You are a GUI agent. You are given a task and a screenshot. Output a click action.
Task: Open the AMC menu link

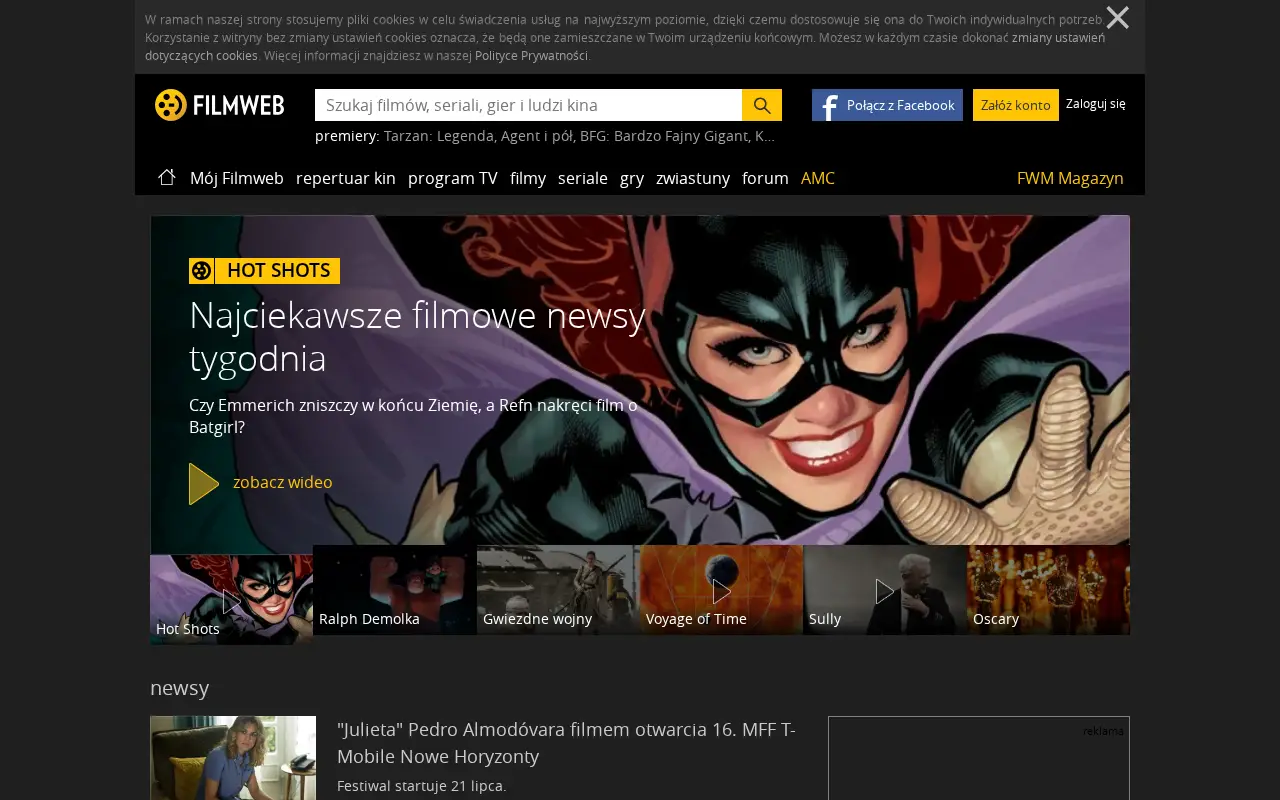click(x=818, y=178)
